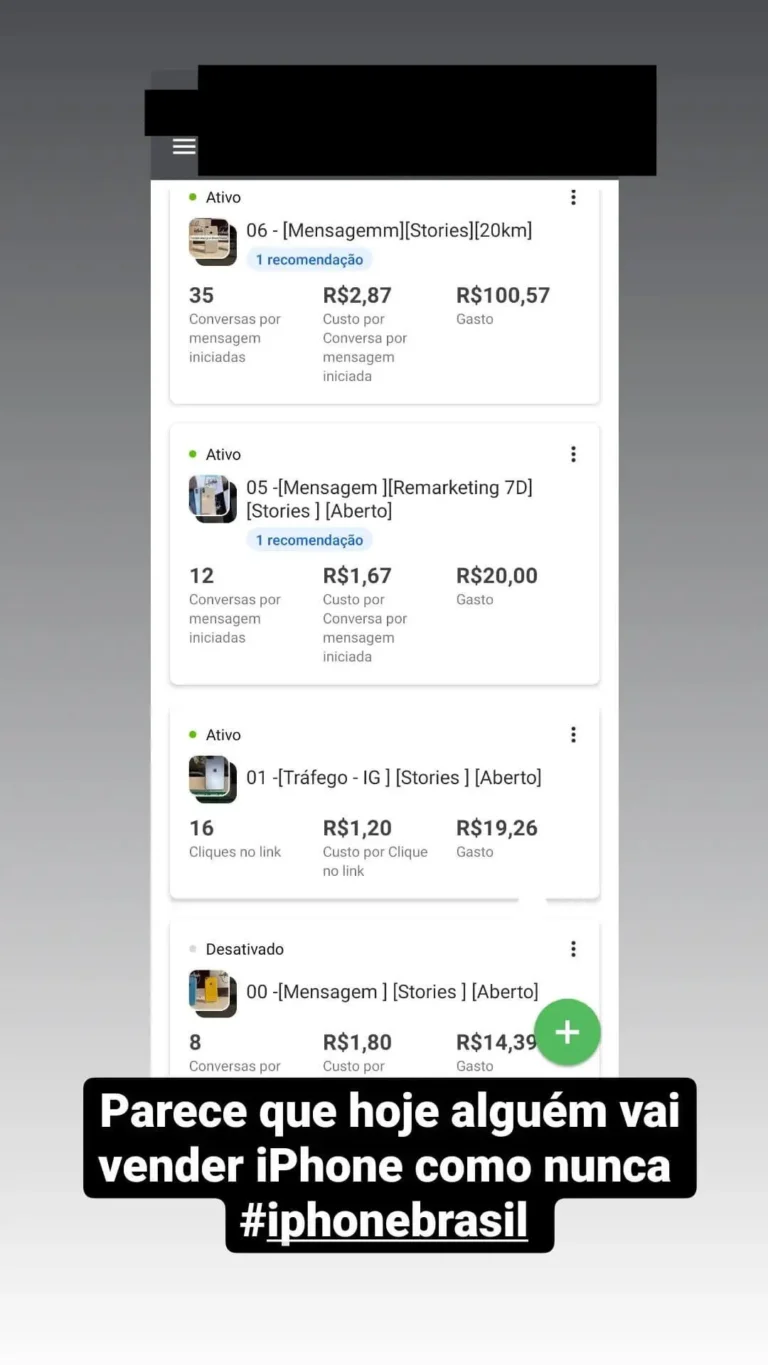Open three-dot menu for deactivated campaign 00

click(x=573, y=949)
